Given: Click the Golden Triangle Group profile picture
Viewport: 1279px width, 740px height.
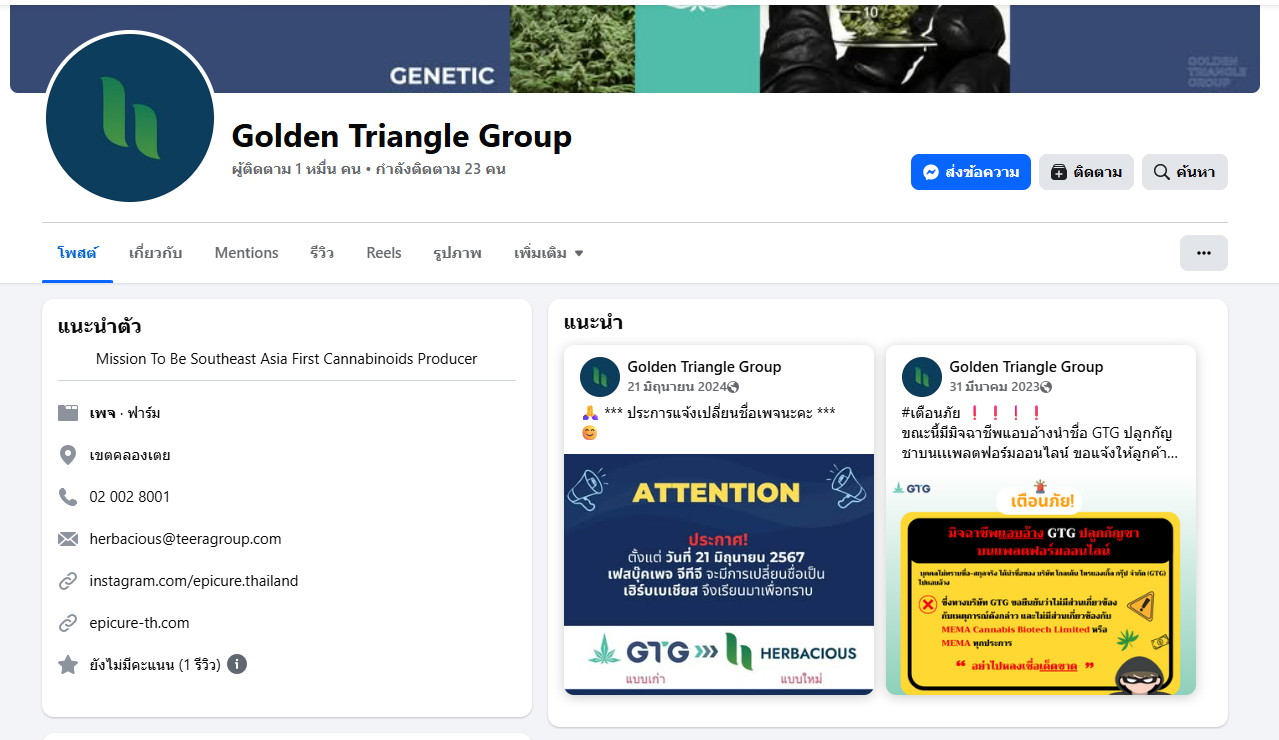Looking at the screenshot, I should pos(130,117).
